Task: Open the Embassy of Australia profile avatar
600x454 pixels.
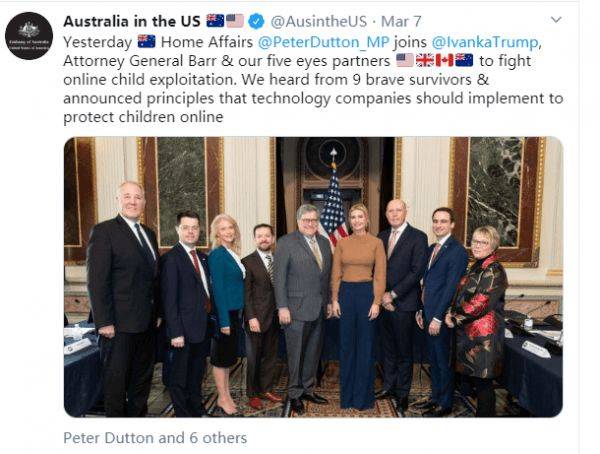Action: pyautogui.click(x=29, y=36)
